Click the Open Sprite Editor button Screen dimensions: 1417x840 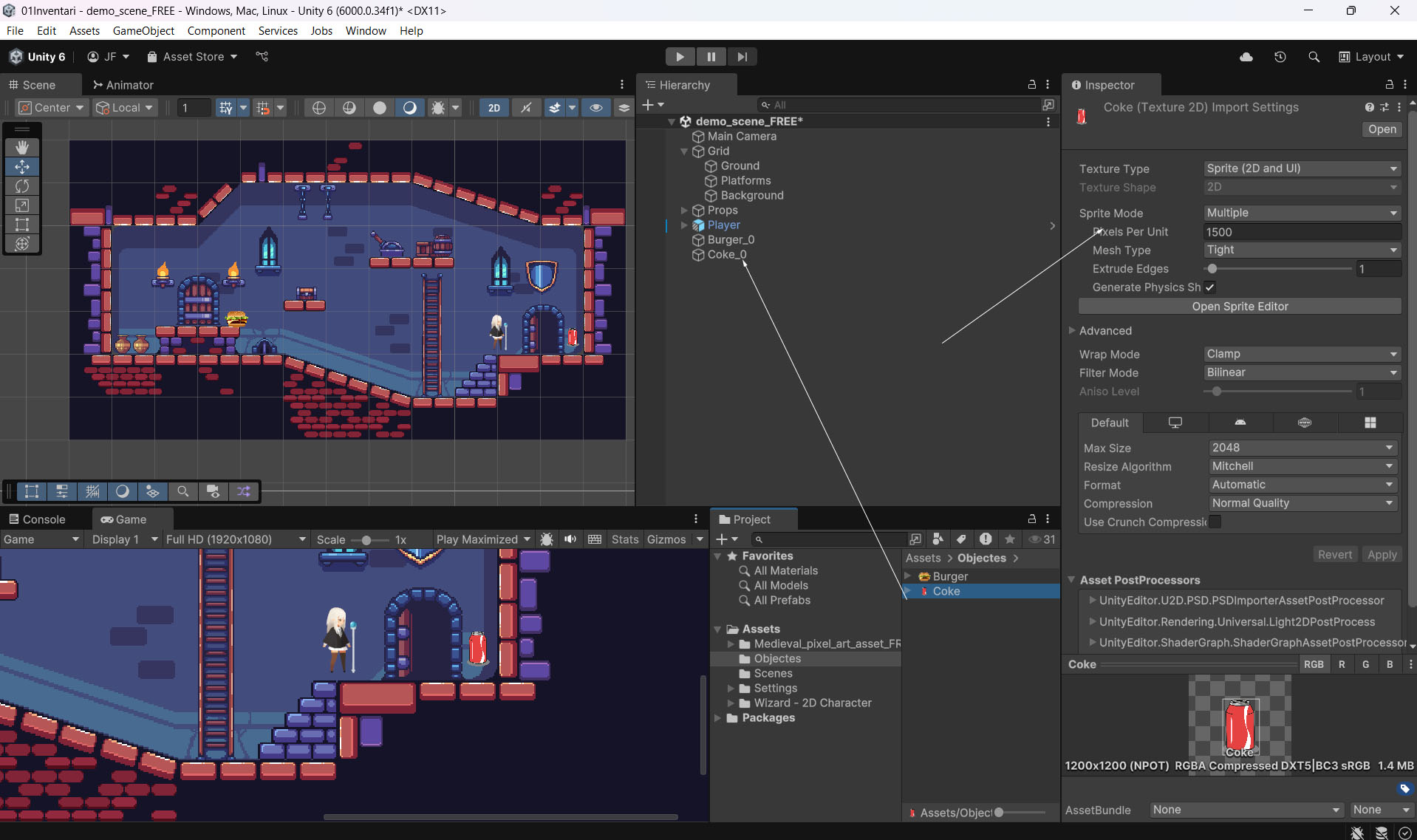1239,307
